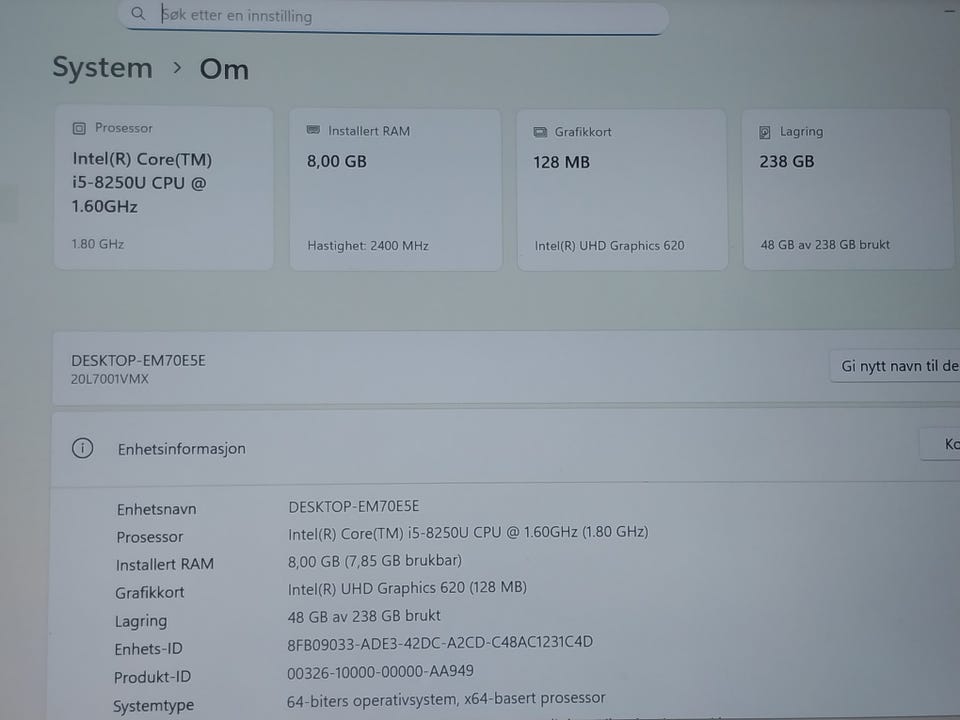Click the copy button beside Enhetsinformasjon

point(940,444)
